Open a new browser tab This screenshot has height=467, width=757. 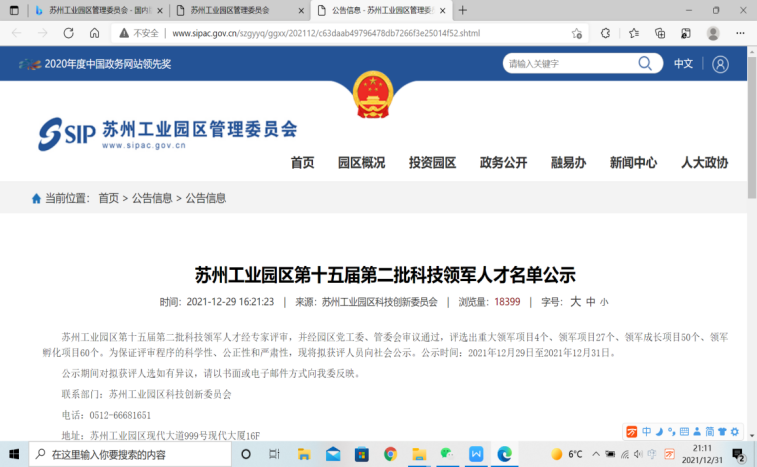463,10
